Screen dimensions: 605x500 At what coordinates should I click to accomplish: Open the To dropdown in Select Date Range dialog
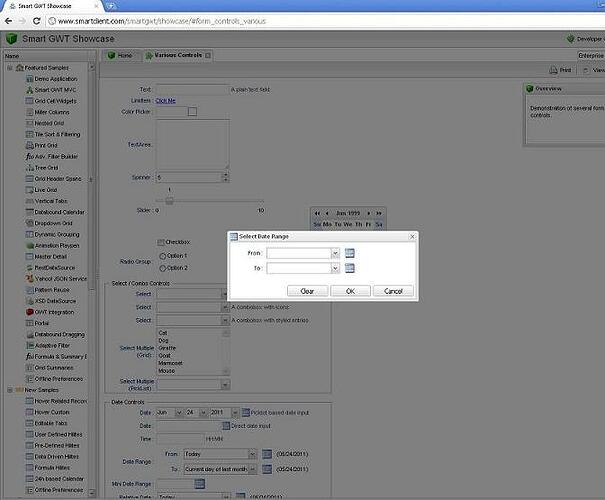(x=335, y=268)
